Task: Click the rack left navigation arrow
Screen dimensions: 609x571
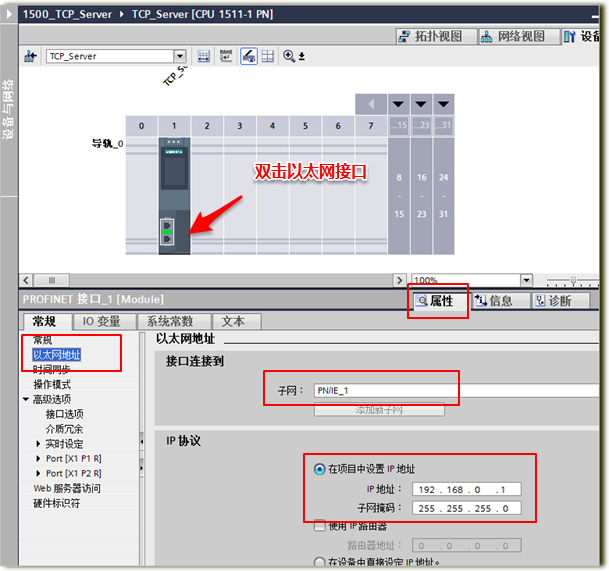Action: (x=371, y=104)
